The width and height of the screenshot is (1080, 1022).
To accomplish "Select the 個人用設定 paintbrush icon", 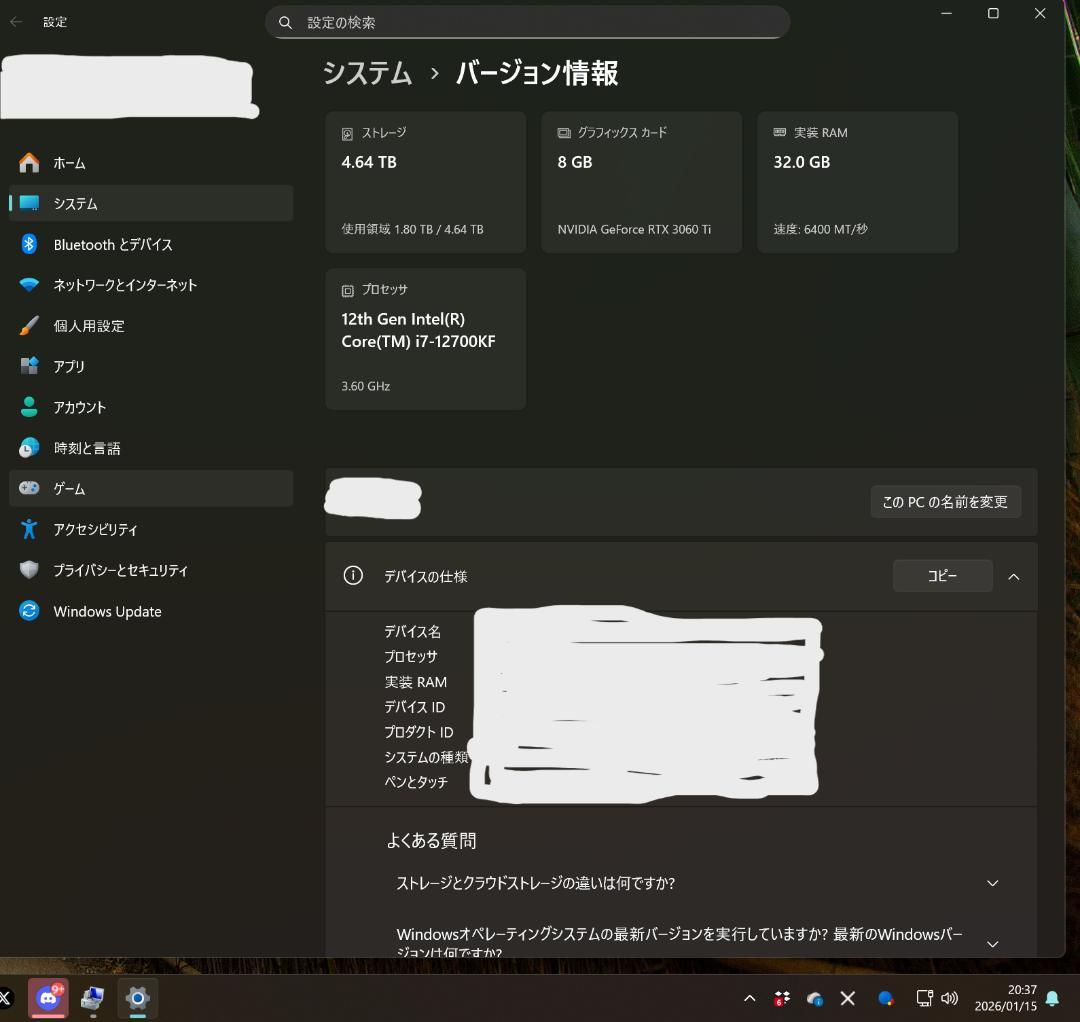I will (30, 325).
